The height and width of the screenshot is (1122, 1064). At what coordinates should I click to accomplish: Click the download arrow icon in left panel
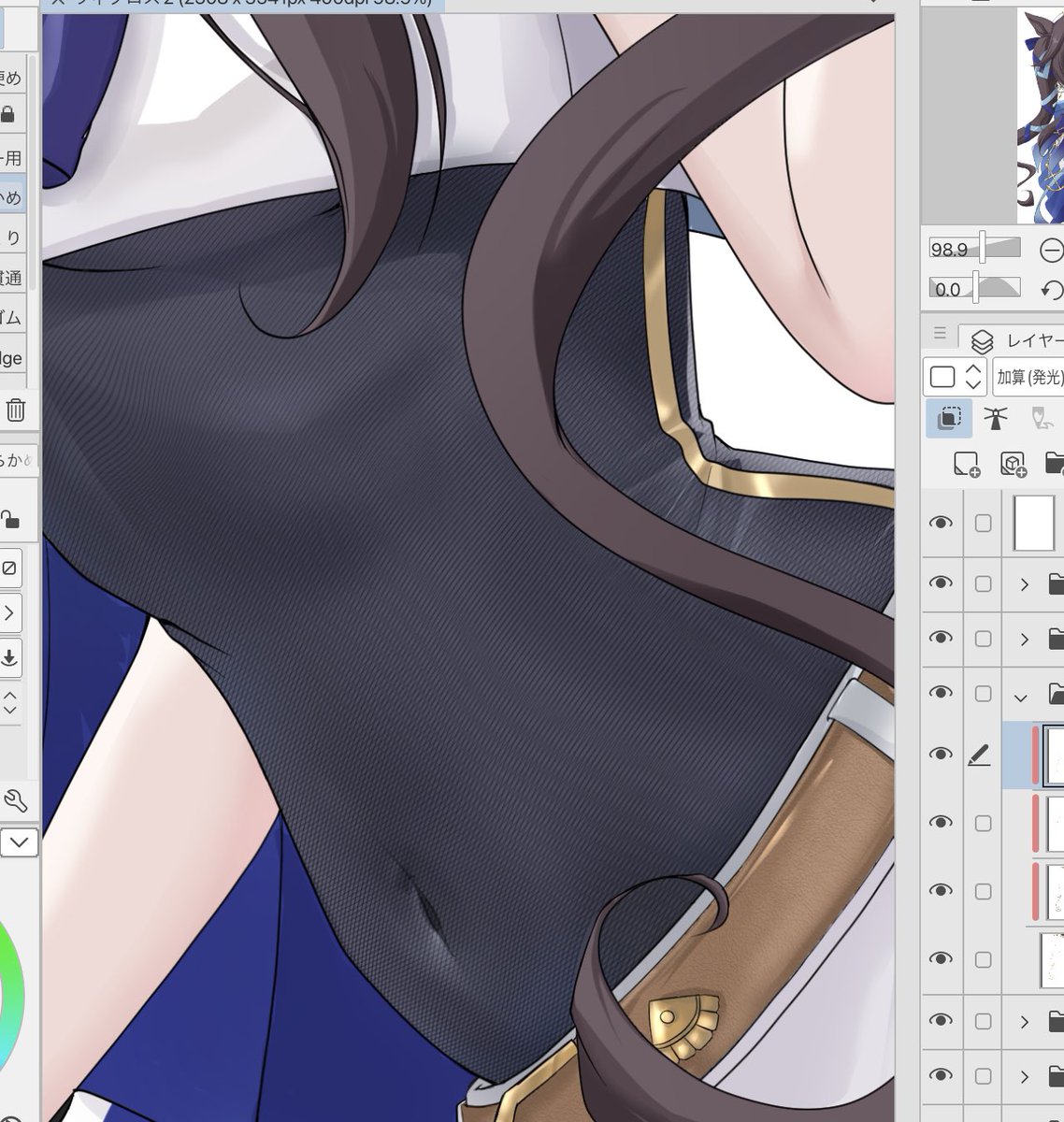9,657
